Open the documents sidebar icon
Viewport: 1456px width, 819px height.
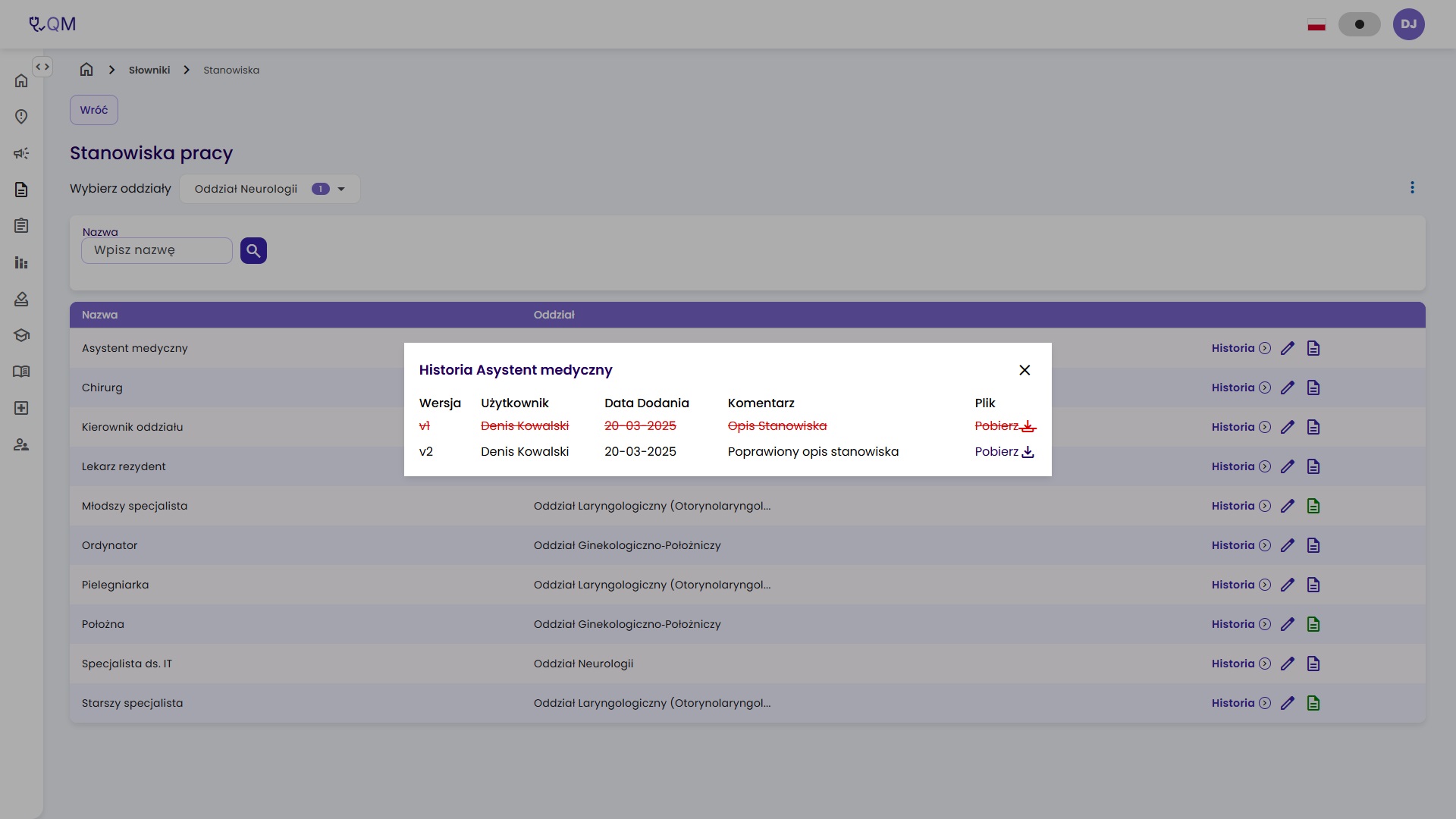point(21,190)
